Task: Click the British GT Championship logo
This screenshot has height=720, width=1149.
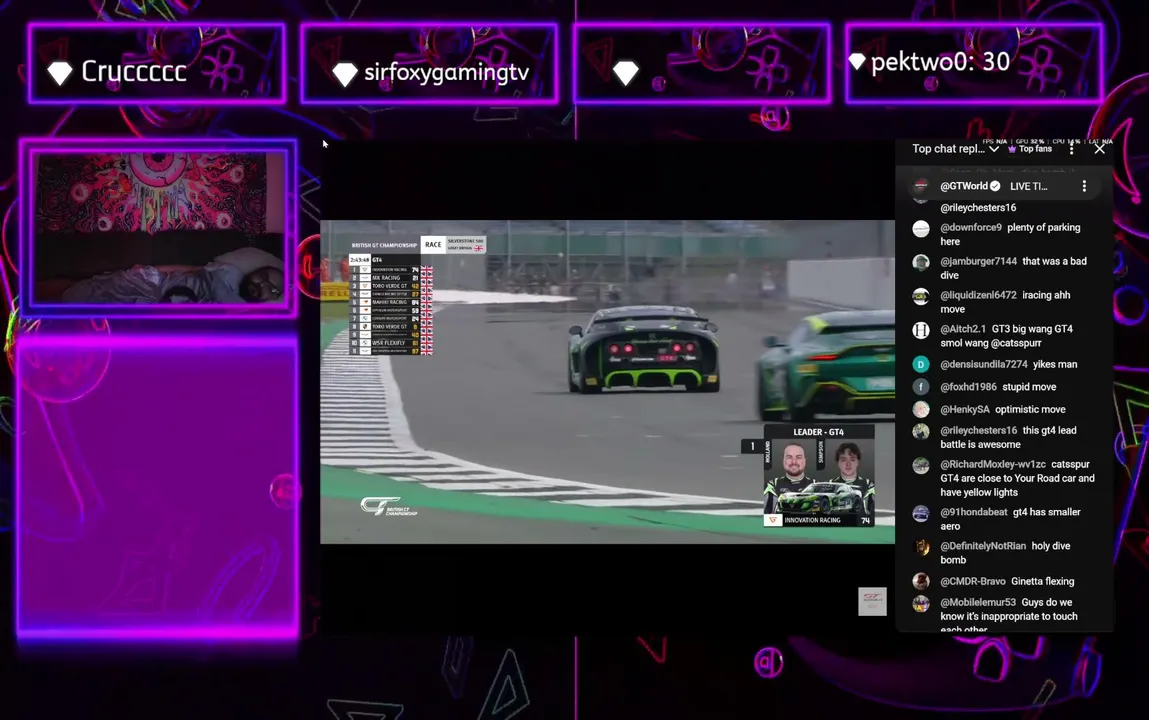Action: (388, 506)
